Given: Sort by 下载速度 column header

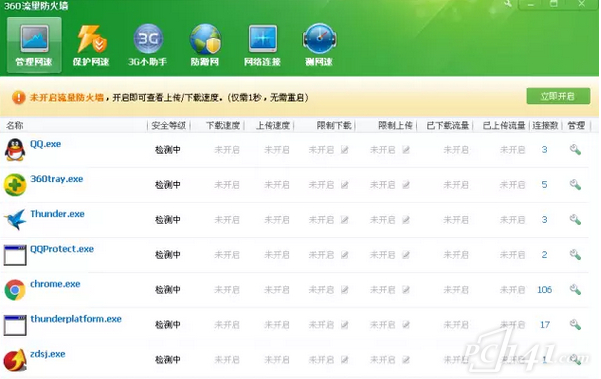Looking at the screenshot, I should click(223, 125).
